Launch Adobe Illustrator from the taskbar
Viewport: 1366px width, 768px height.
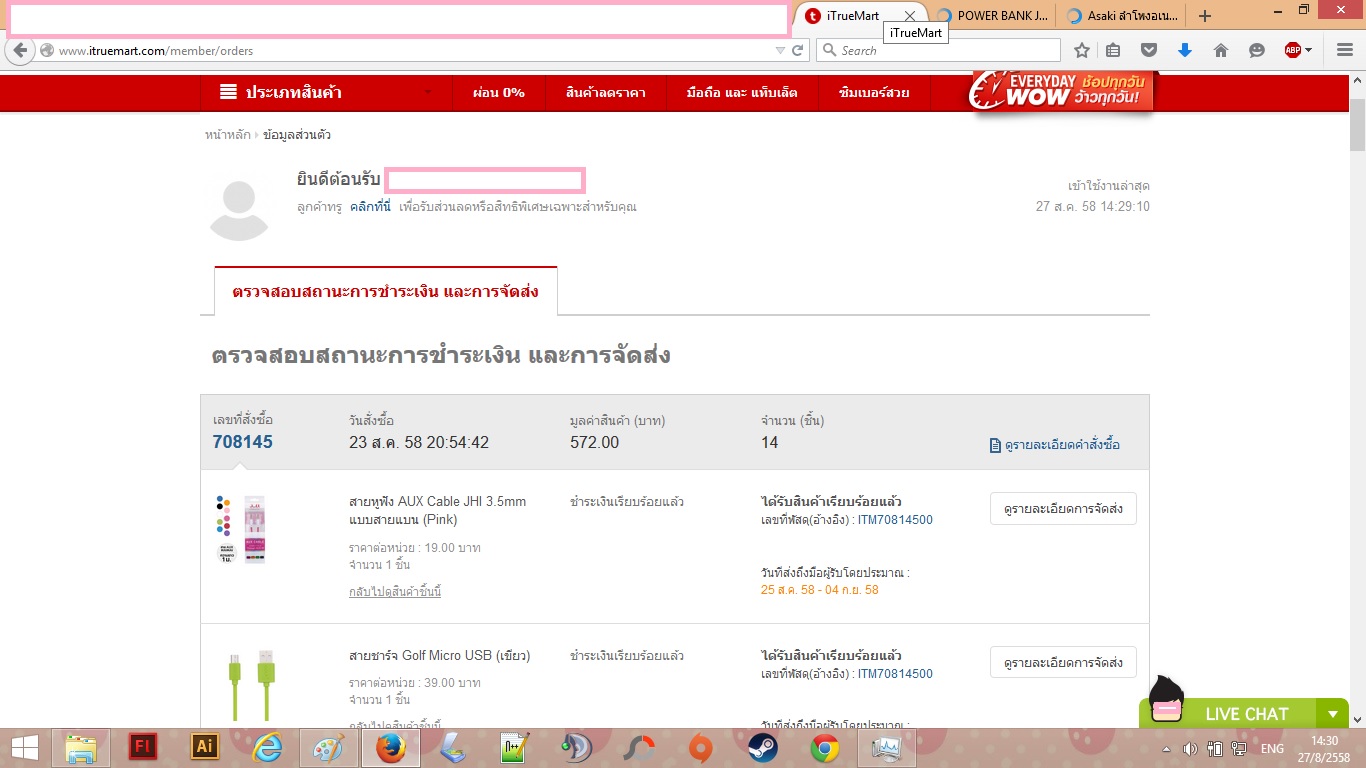click(x=205, y=747)
